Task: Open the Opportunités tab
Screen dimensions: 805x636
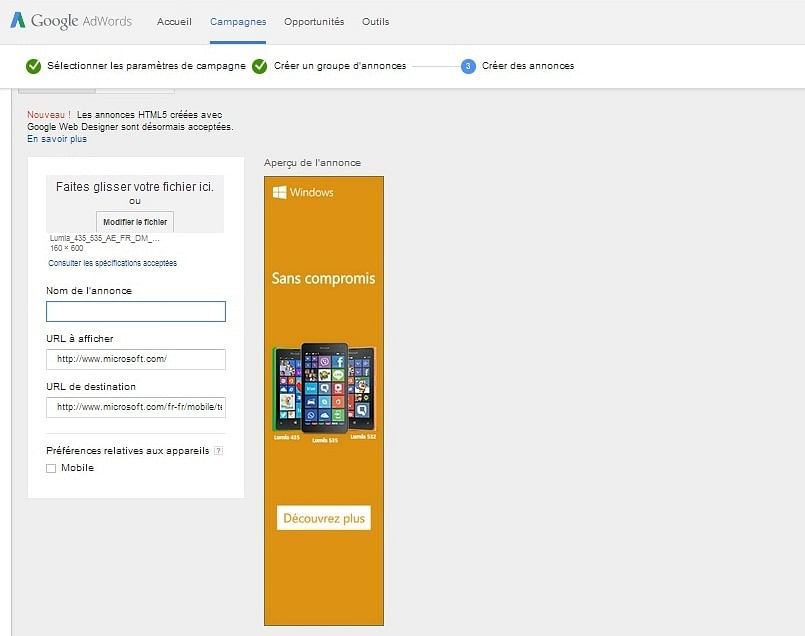Action: (x=314, y=21)
